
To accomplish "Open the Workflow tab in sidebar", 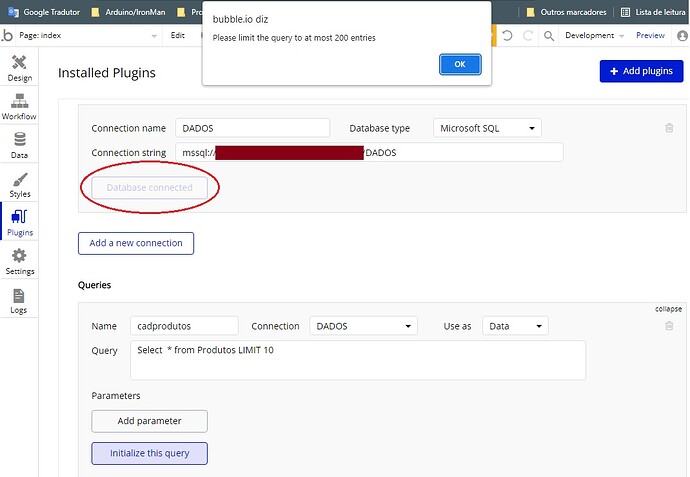I will point(19,107).
